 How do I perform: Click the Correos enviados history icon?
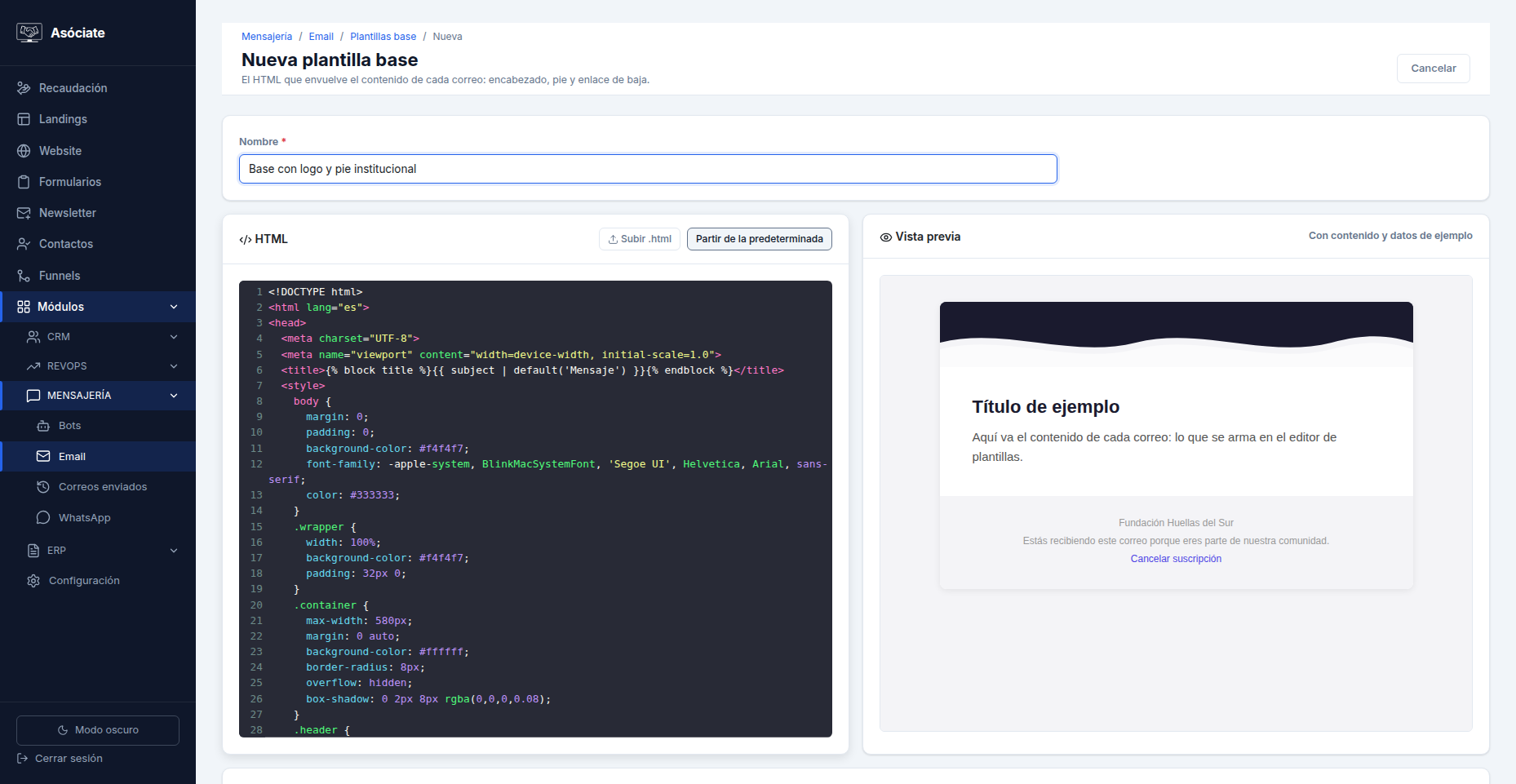click(x=43, y=487)
